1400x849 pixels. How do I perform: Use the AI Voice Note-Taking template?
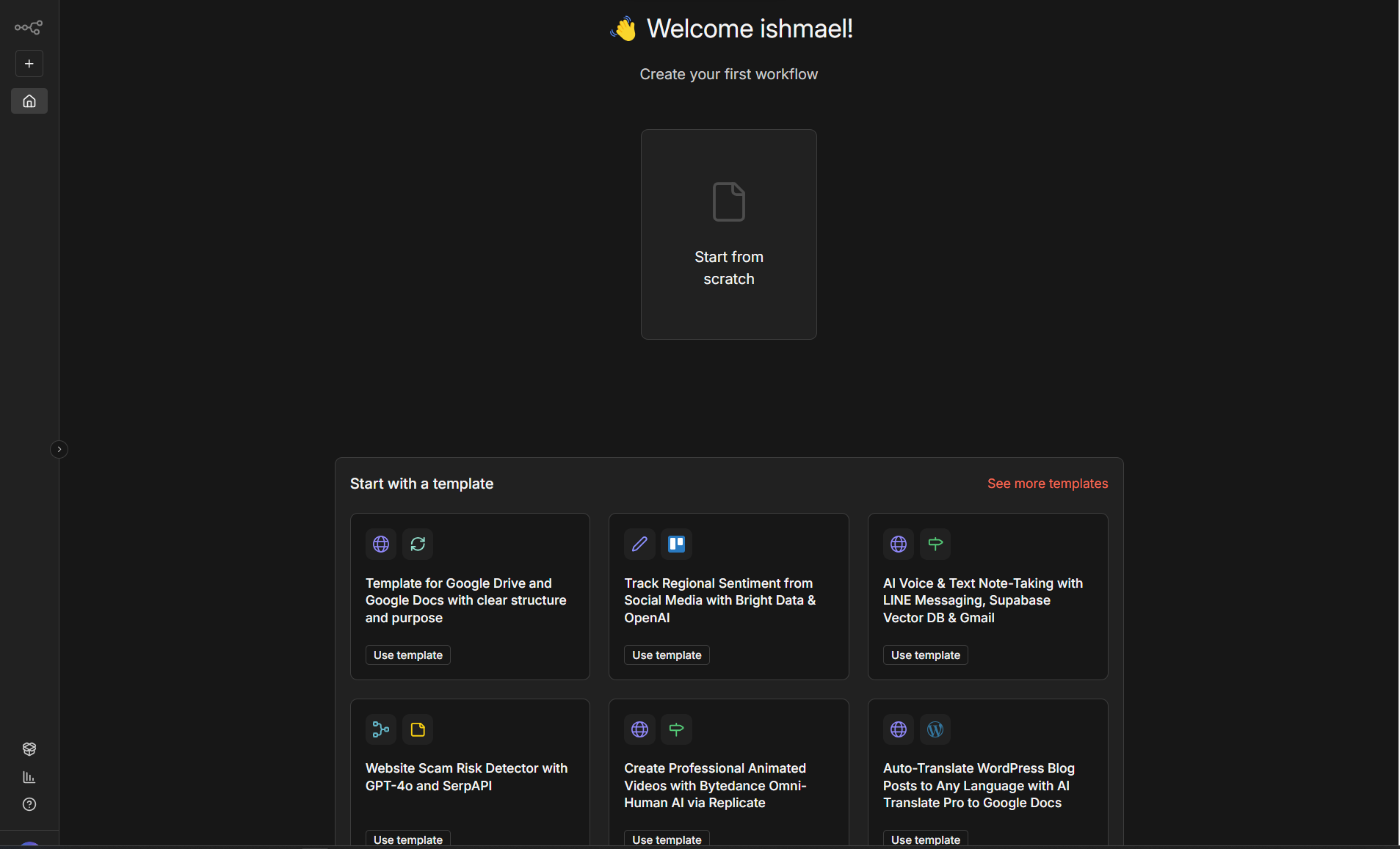925,655
